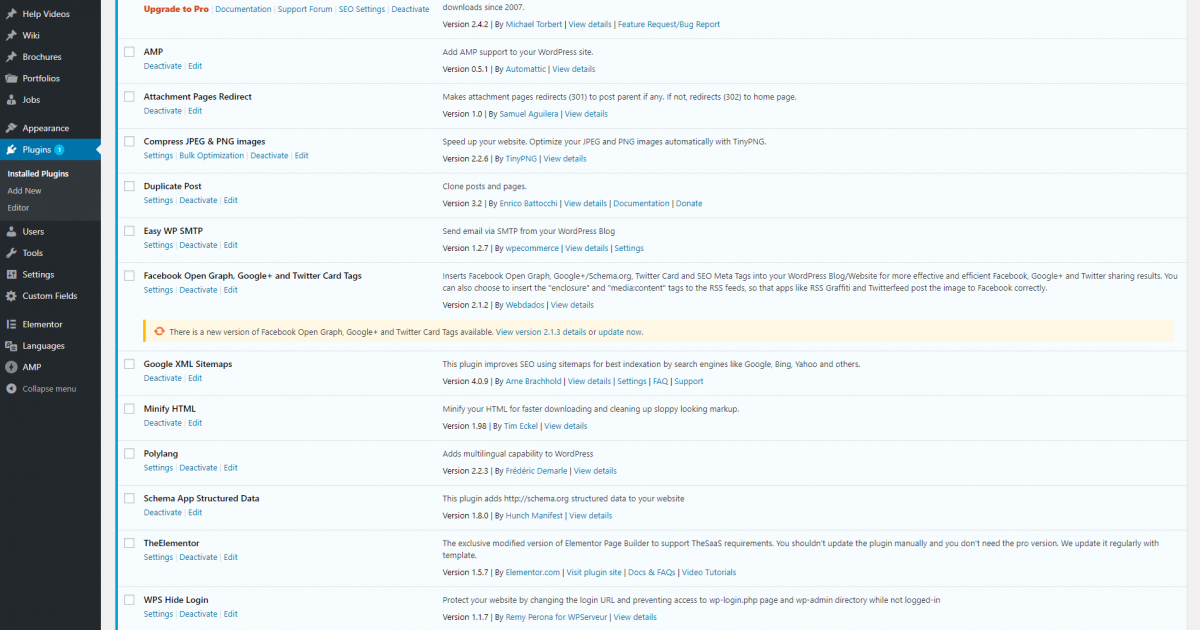Open Google XML Sitemaps FAQ link

[660, 381]
